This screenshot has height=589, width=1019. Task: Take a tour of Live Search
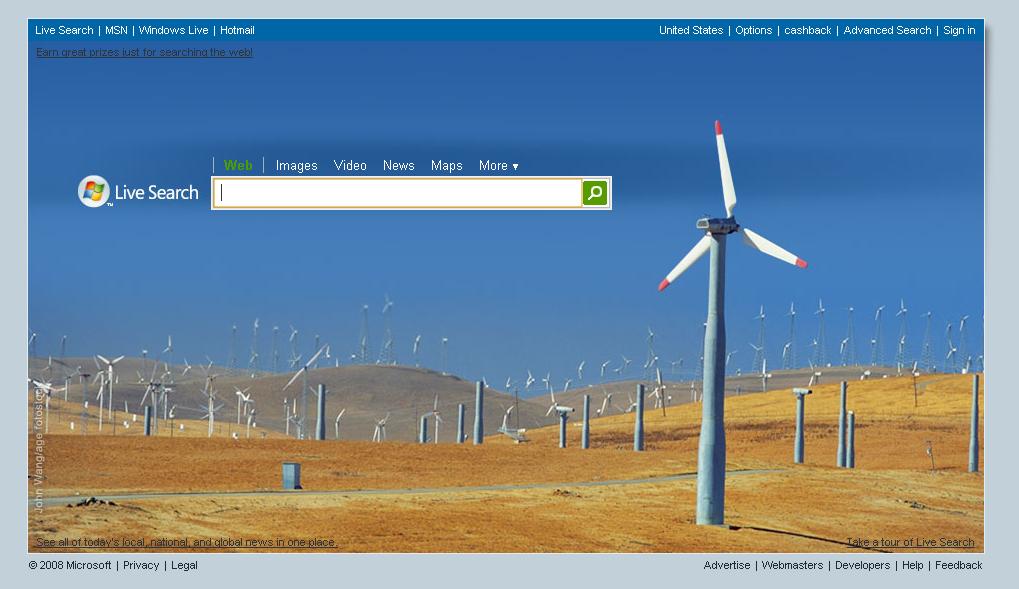910,542
